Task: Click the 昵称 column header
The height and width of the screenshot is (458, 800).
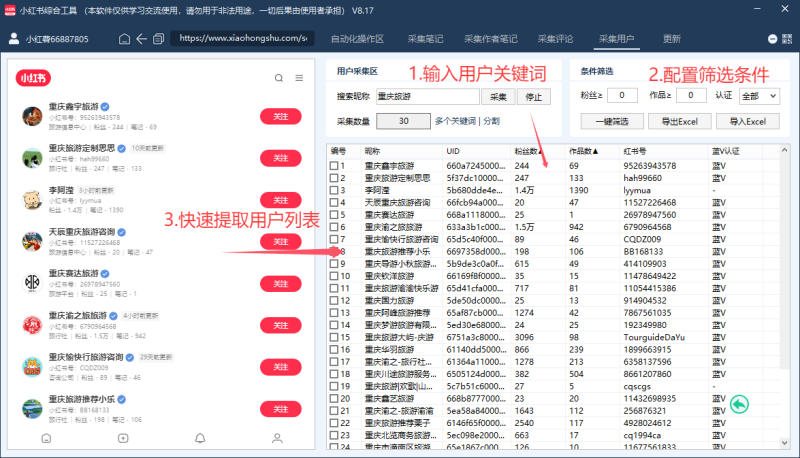Action: click(x=401, y=151)
